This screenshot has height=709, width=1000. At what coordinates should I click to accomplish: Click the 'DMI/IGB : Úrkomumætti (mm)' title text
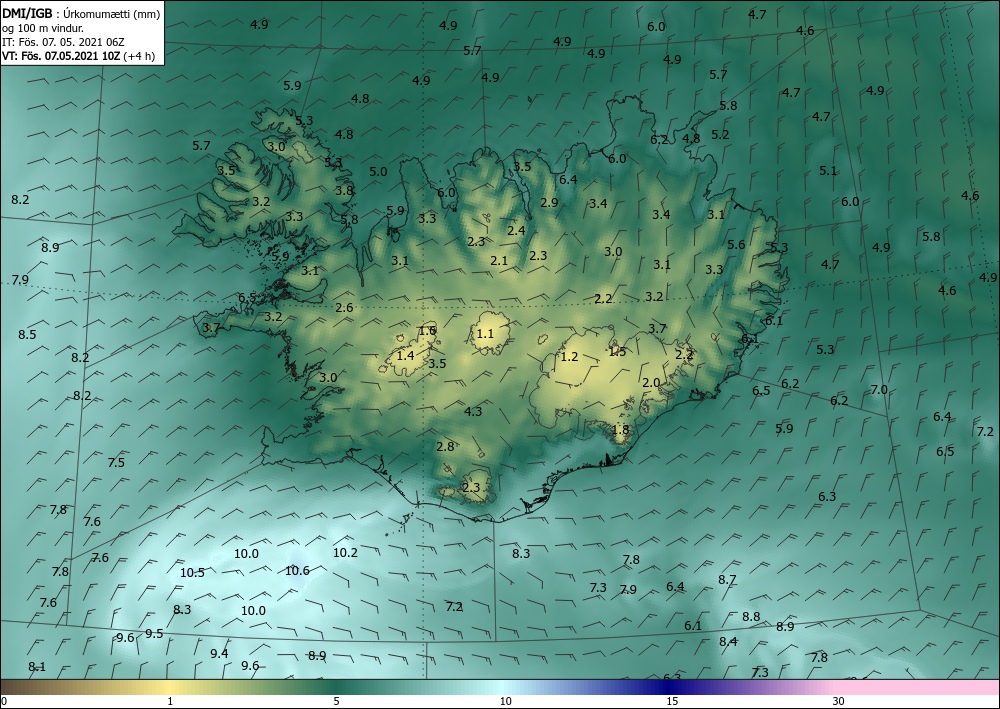[x=81, y=13]
